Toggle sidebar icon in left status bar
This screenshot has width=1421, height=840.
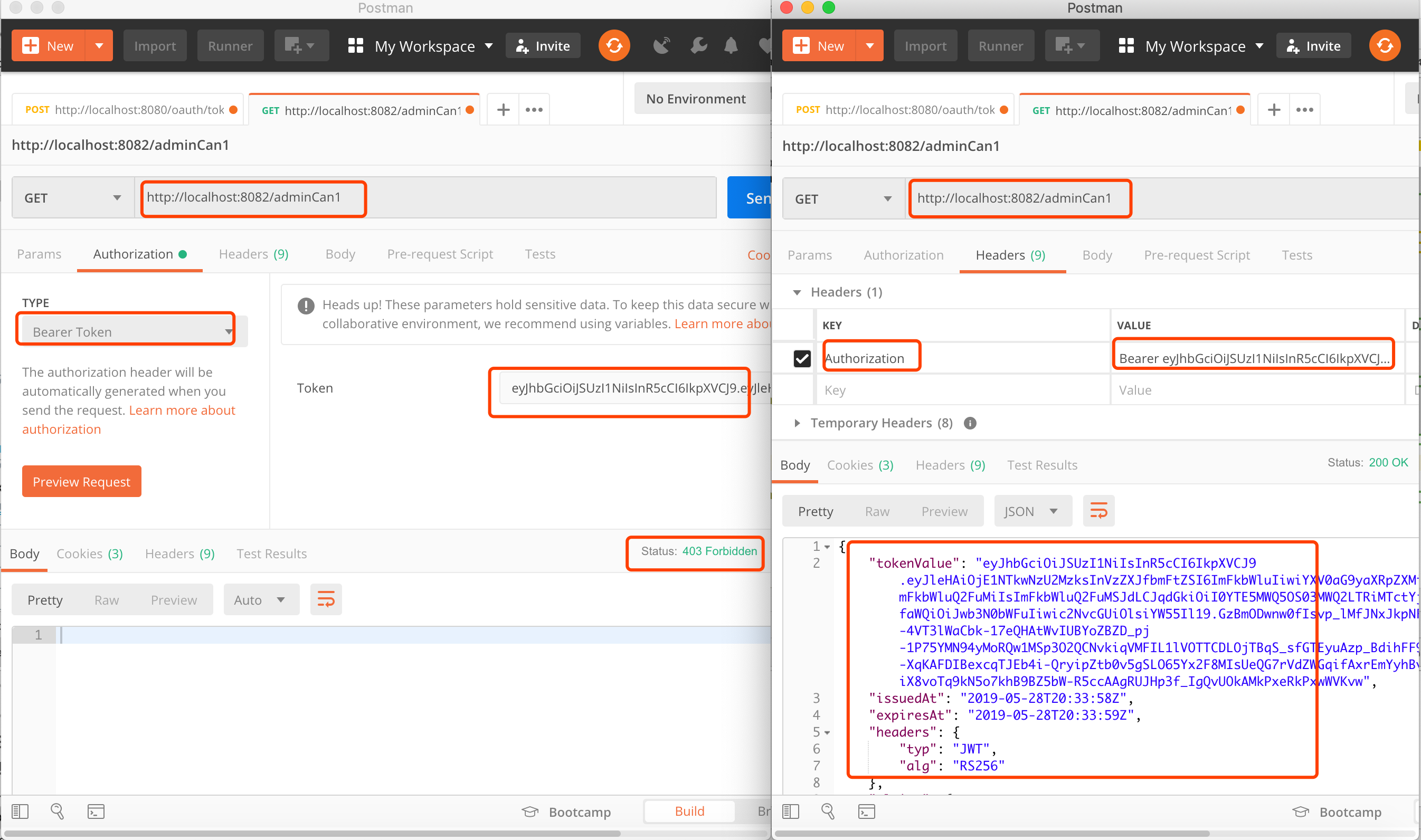click(20, 812)
